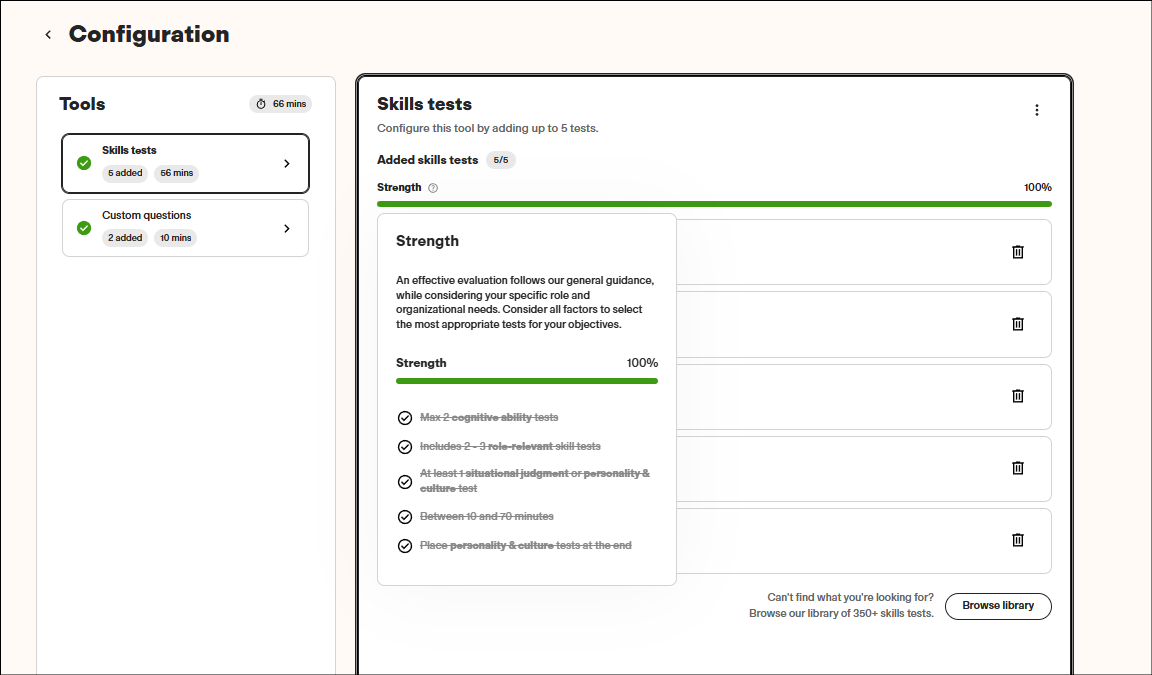Click the 66 mins timer badge in Tools

coord(281,104)
